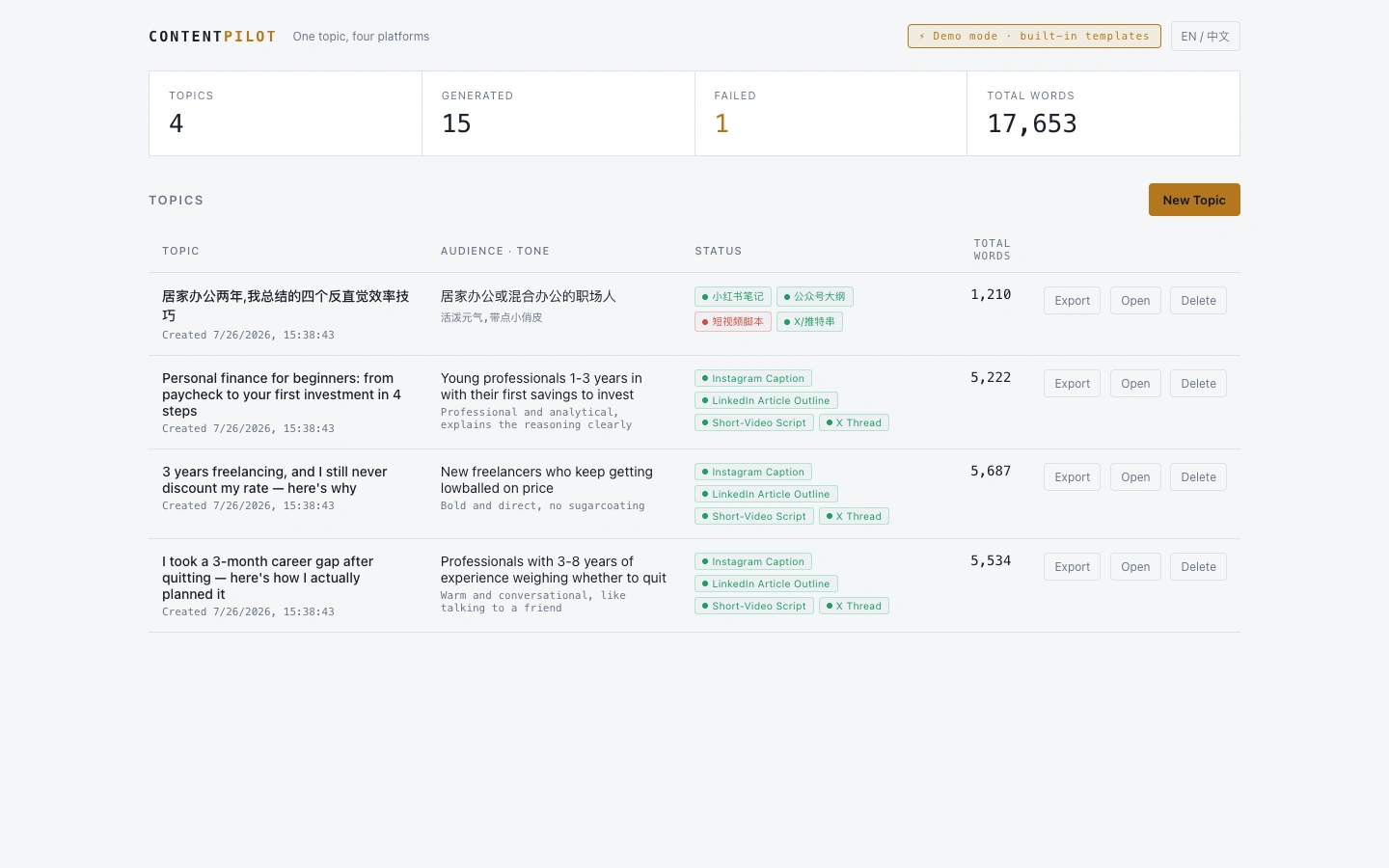
Task: Click LinkedIn Article Outline tag in freelancing row
Action: click(x=766, y=494)
